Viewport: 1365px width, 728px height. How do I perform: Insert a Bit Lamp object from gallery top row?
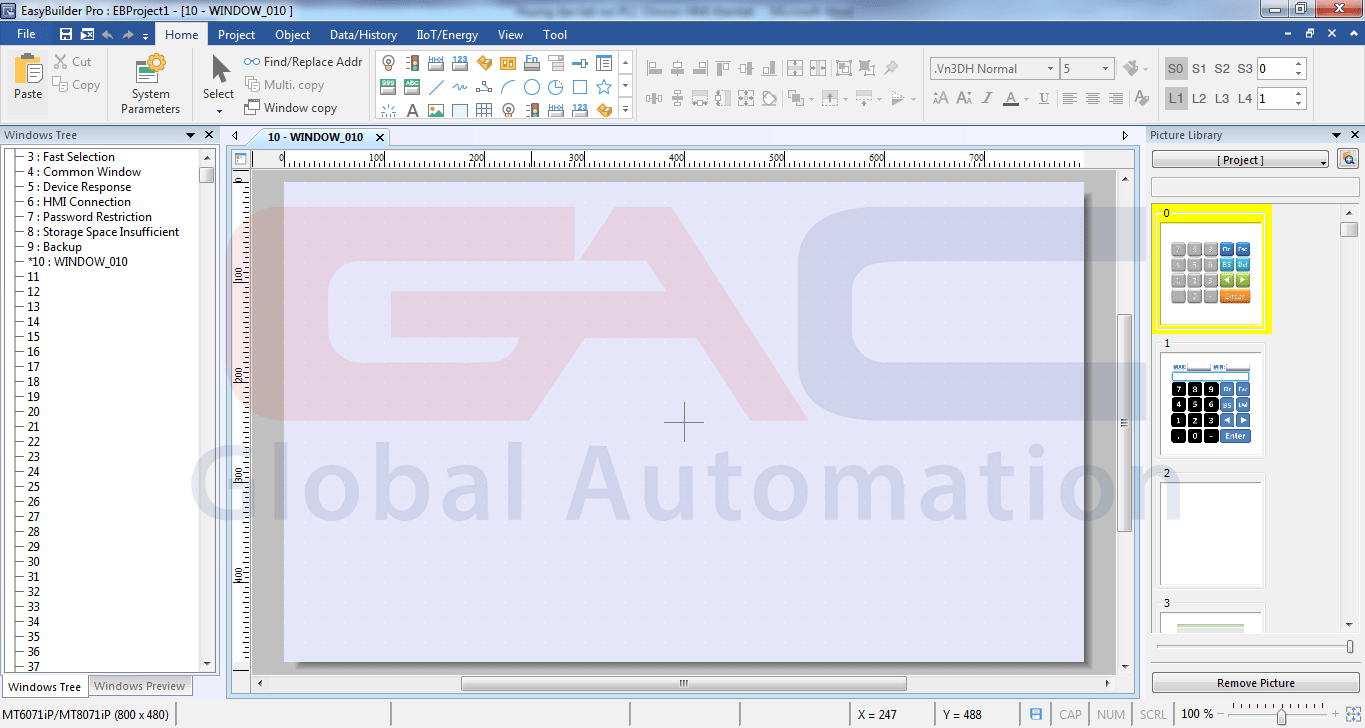(388, 63)
